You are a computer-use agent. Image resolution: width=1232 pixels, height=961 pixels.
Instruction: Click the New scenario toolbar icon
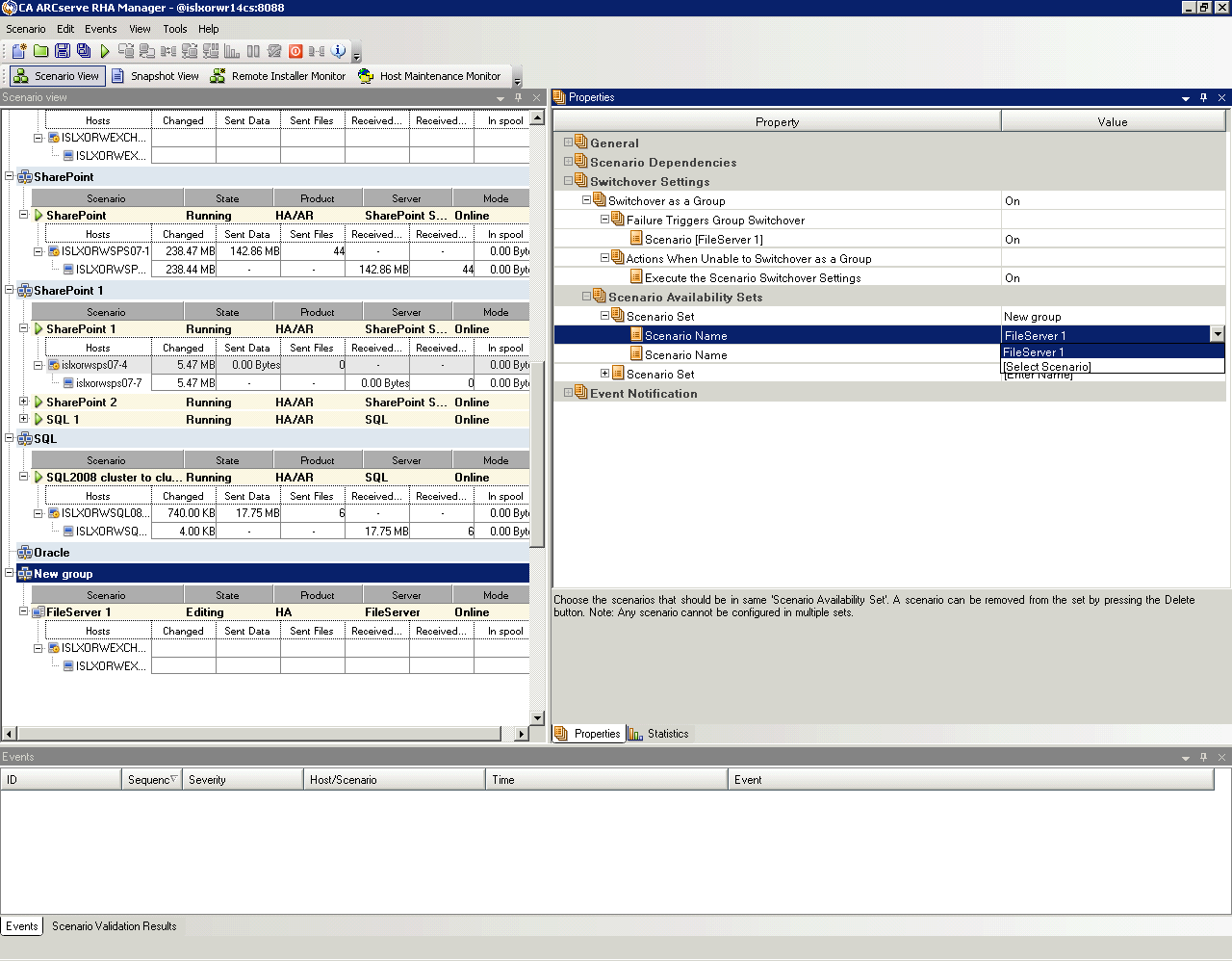(x=19, y=51)
